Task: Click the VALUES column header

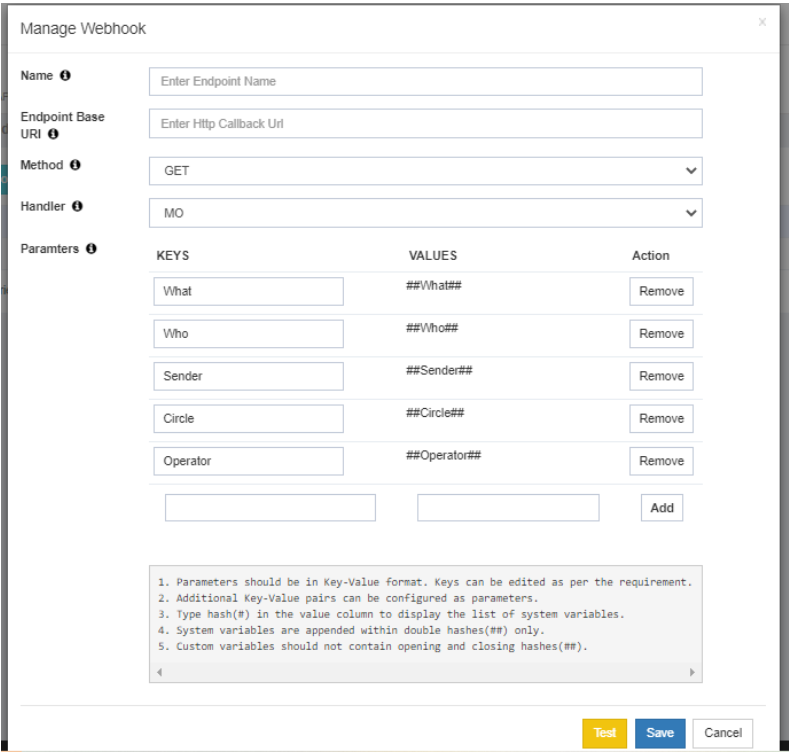Action: [x=433, y=256]
